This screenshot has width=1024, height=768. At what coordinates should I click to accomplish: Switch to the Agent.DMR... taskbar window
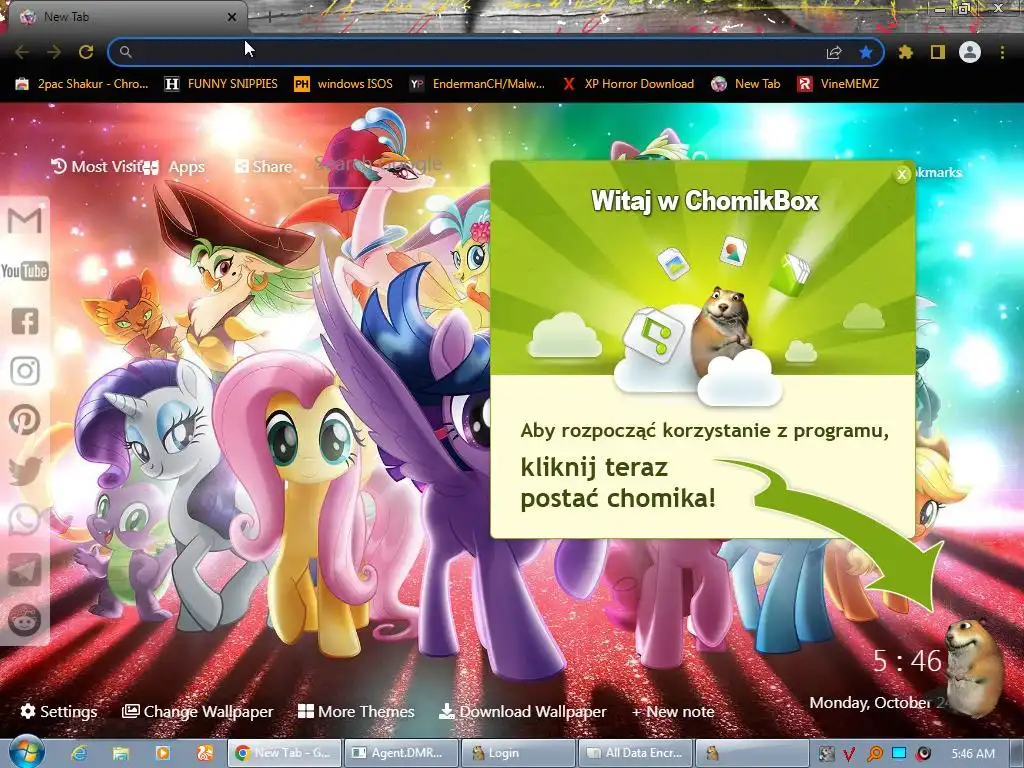click(401, 753)
